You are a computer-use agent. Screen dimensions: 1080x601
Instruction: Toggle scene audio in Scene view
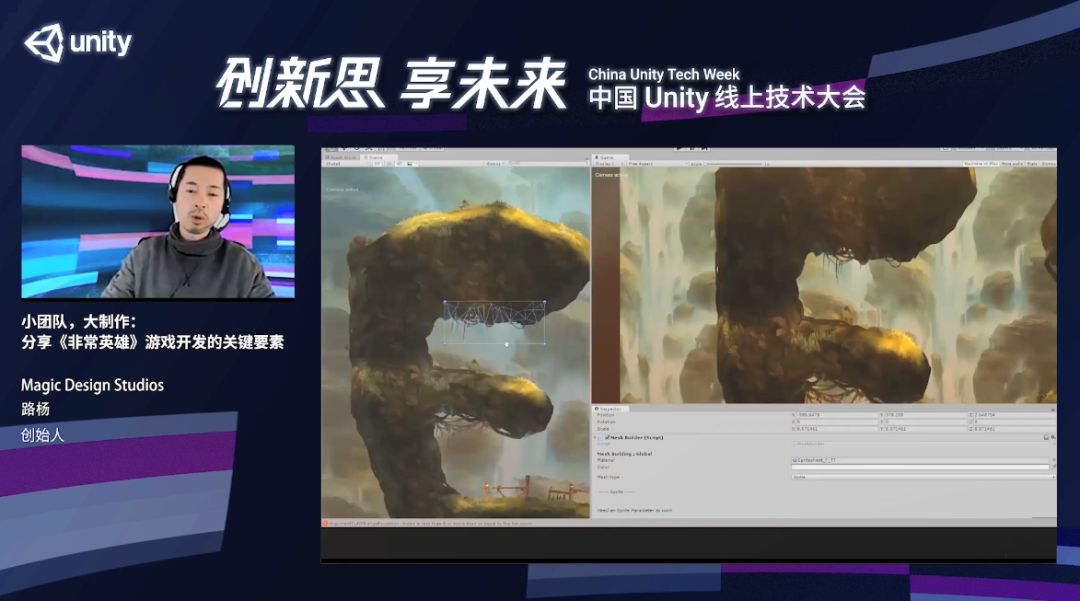pyautogui.click(x=399, y=164)
